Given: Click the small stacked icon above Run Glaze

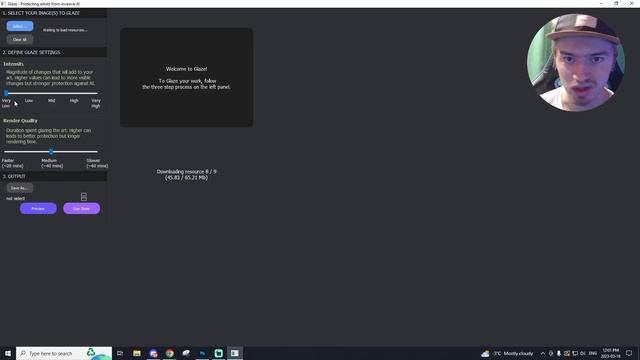Looking at the screenshot, I should coord(84,197).
